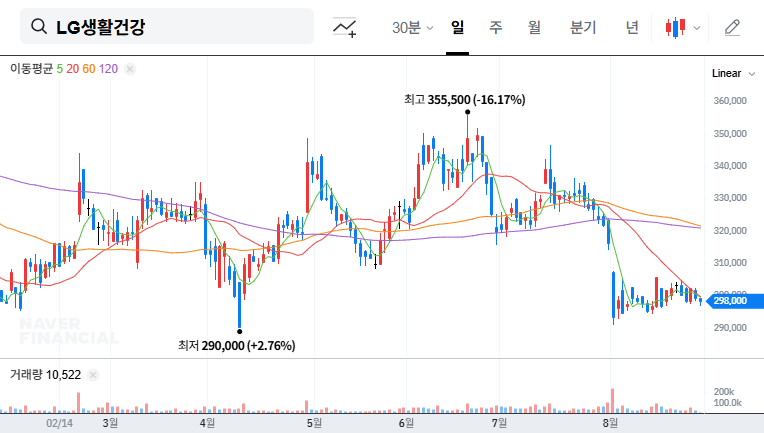Screen dimensions: 764x433
Task: Click the 350,000 price axis label
Action: (x=730, y=133)
